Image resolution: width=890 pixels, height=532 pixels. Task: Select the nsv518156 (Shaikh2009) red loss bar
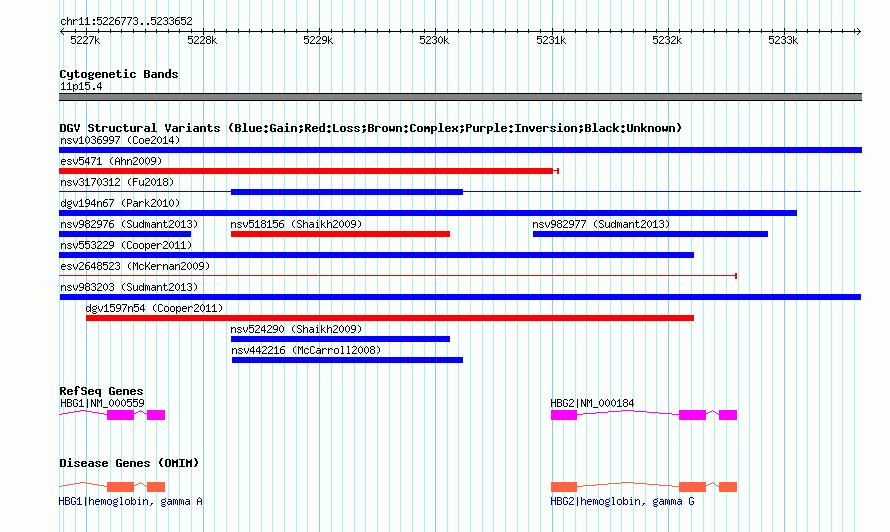(341, 234)
